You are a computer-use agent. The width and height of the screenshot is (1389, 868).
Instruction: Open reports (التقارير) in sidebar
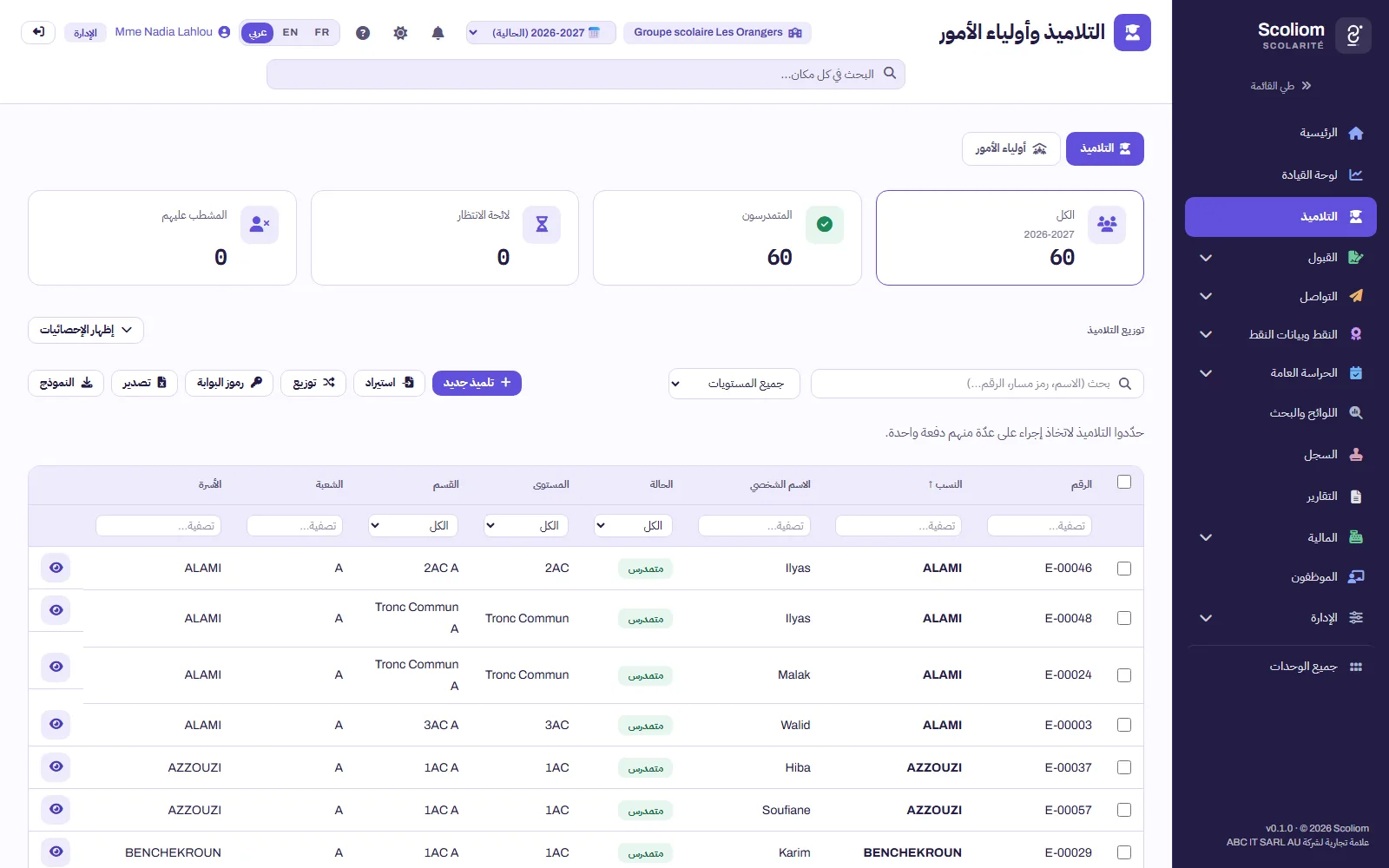click(1280, 496)
